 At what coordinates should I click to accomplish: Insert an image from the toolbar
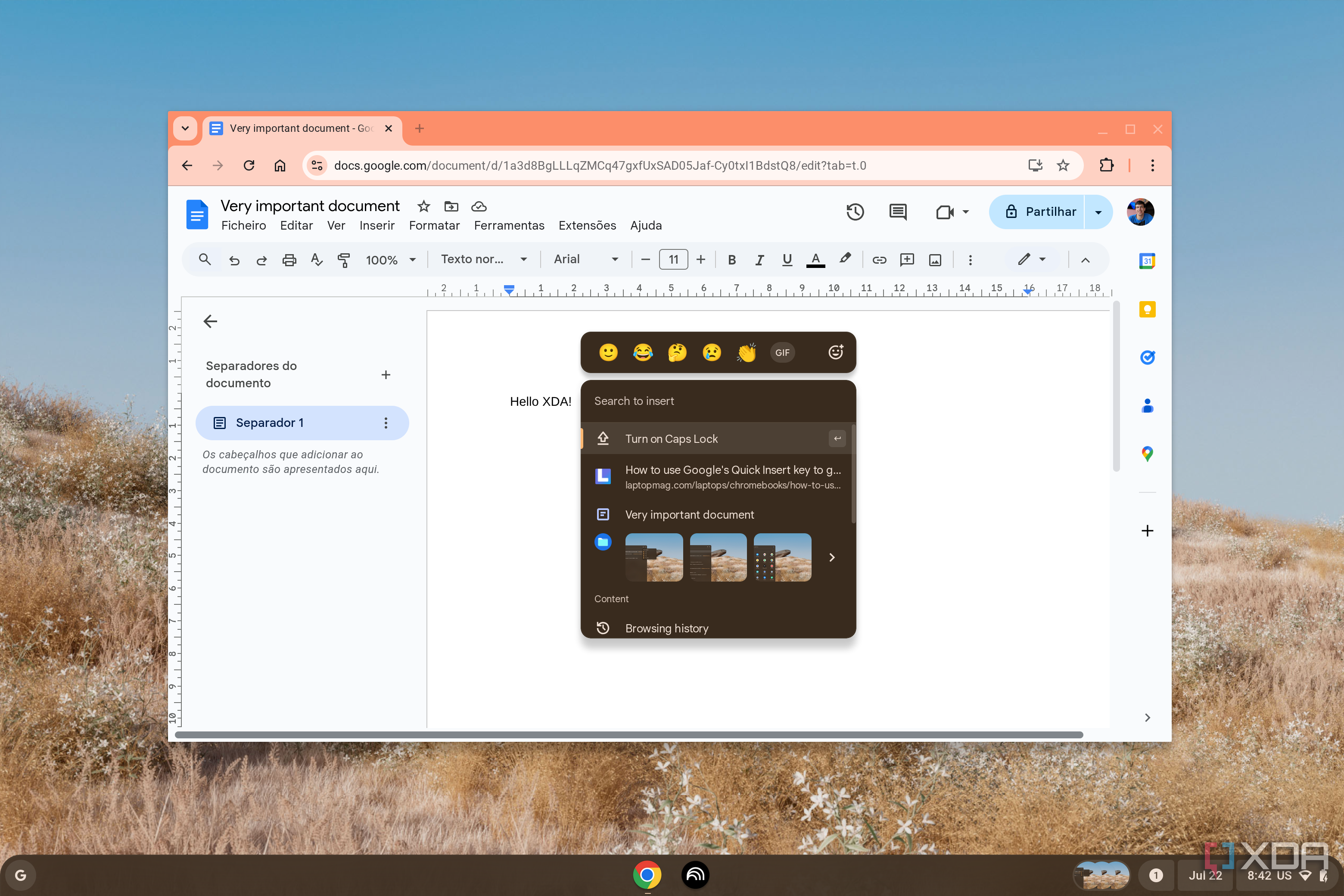click(x=936, y=259)
